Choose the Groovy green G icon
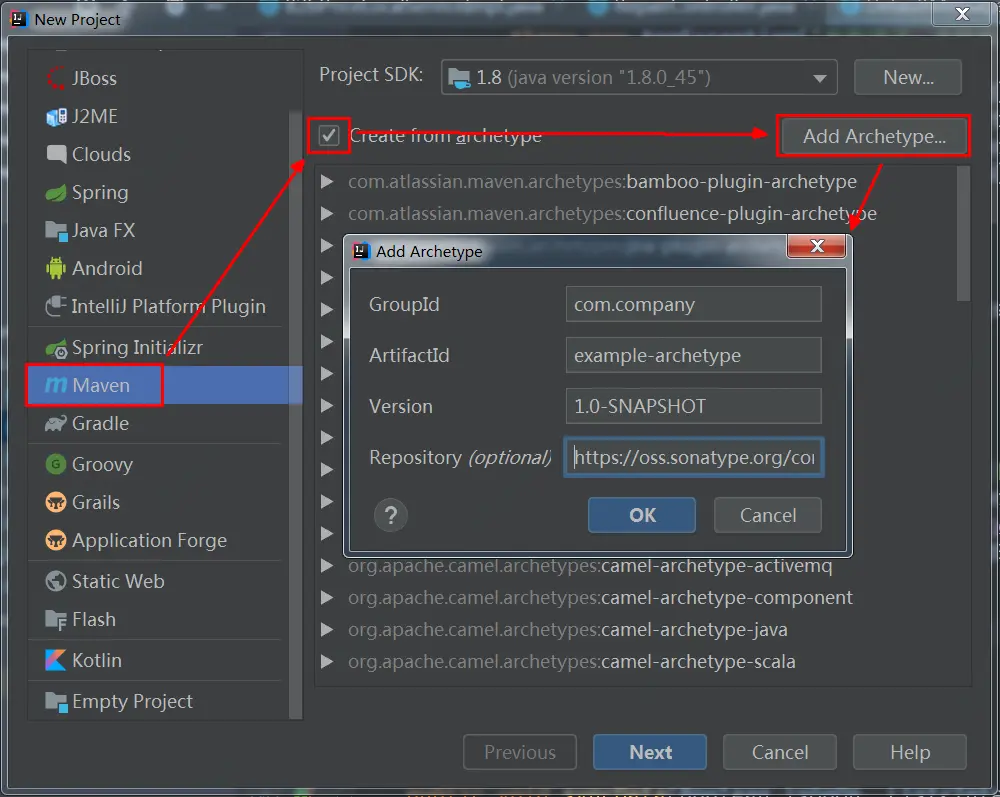Screen dimensions: 1000x797 coord(55,464)
